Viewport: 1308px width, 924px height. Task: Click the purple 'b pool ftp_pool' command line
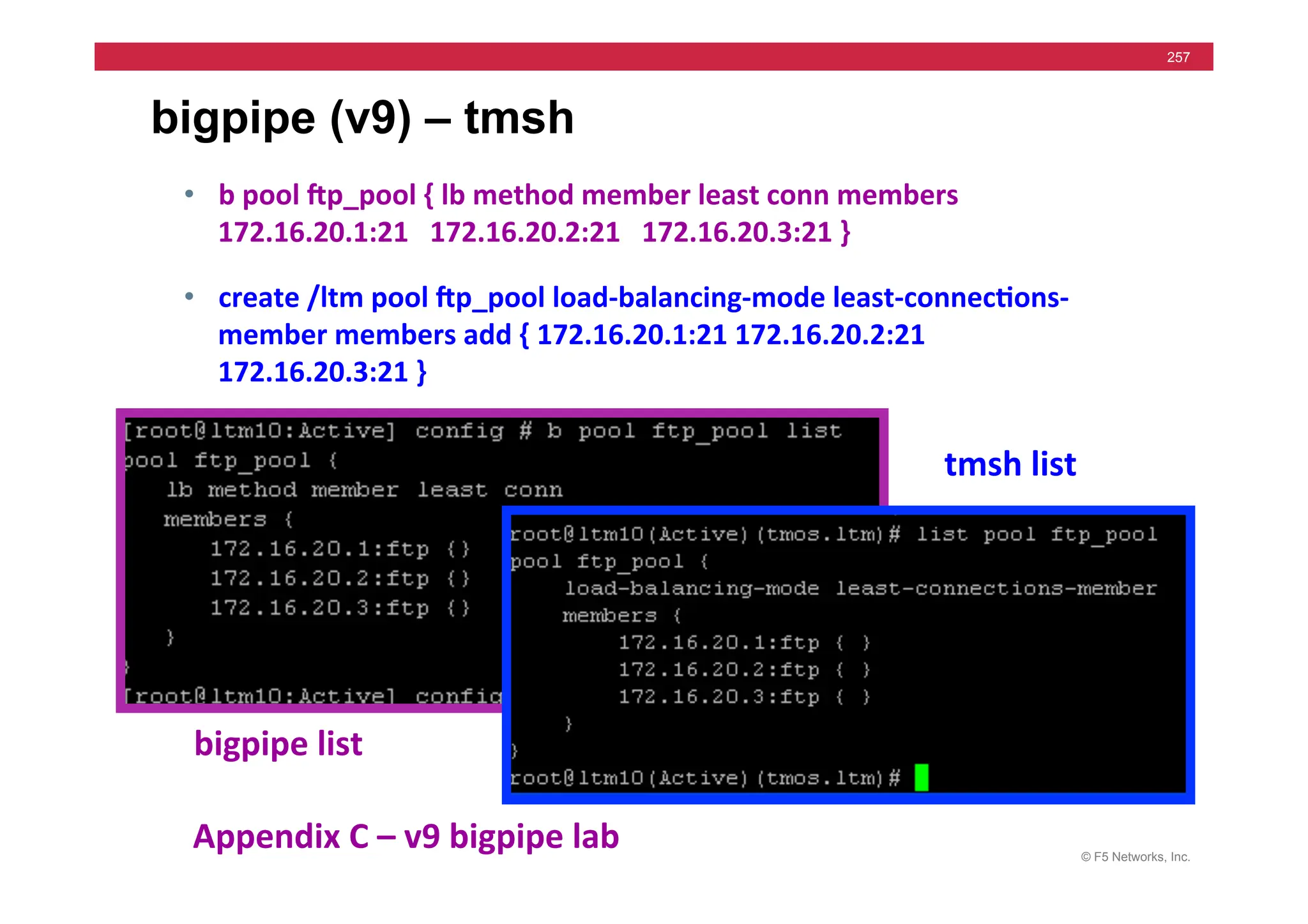(588, 195)
